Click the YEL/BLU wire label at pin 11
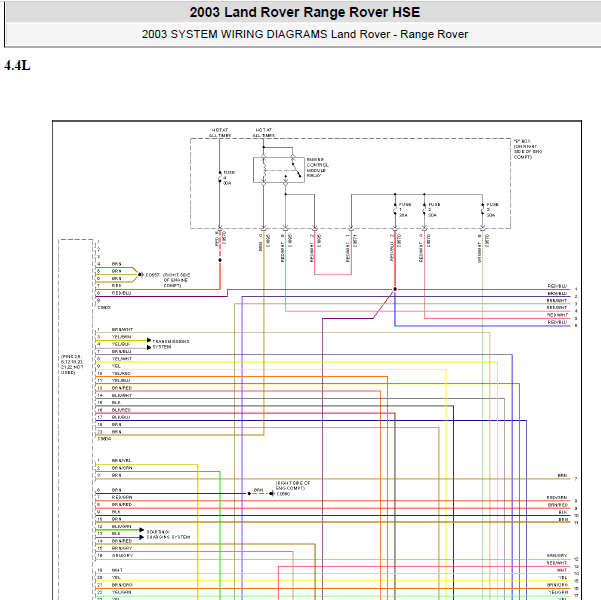This screenshot has height=600, width=601. click(x=121, y=381)
